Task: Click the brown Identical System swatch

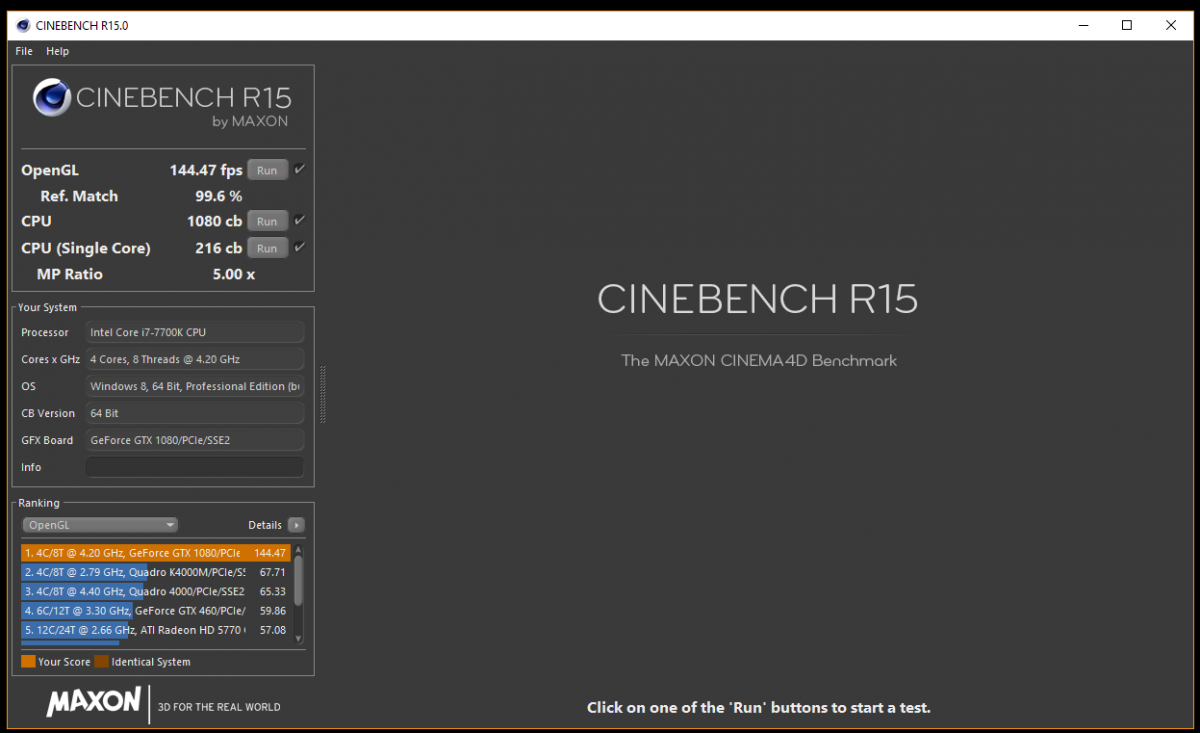Action: pyautogui.click(x=102, y=662)
